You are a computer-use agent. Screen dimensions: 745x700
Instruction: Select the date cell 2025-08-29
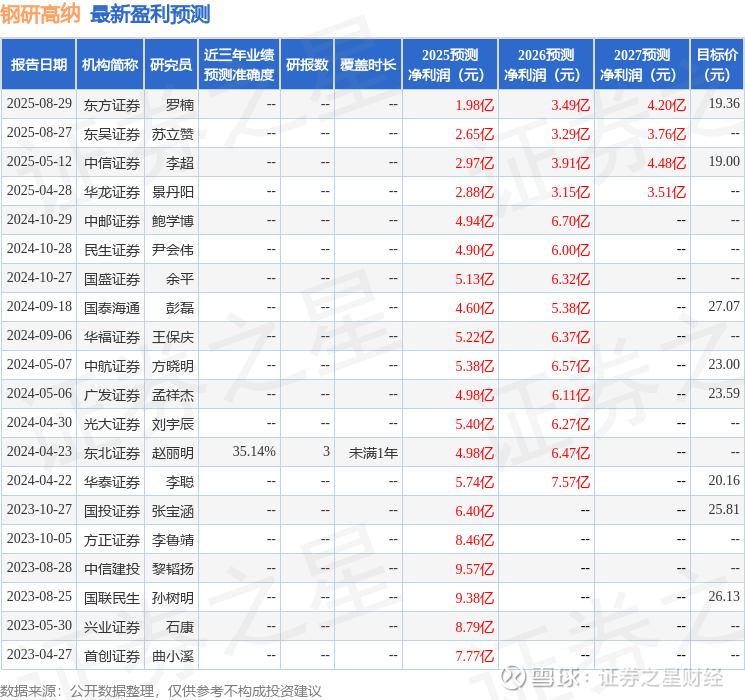pos(39,104)
